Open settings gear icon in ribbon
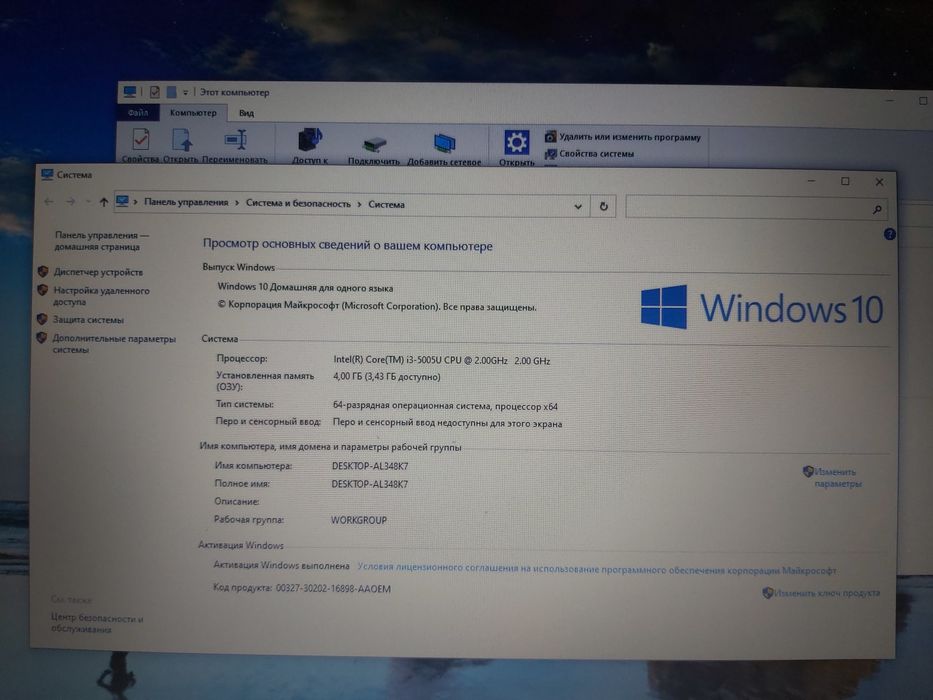 click(516, 142)
